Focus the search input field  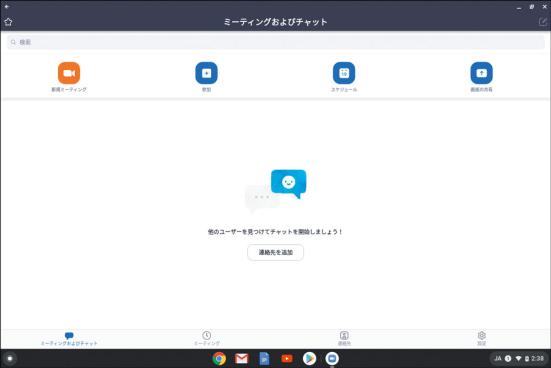[276, 42]
